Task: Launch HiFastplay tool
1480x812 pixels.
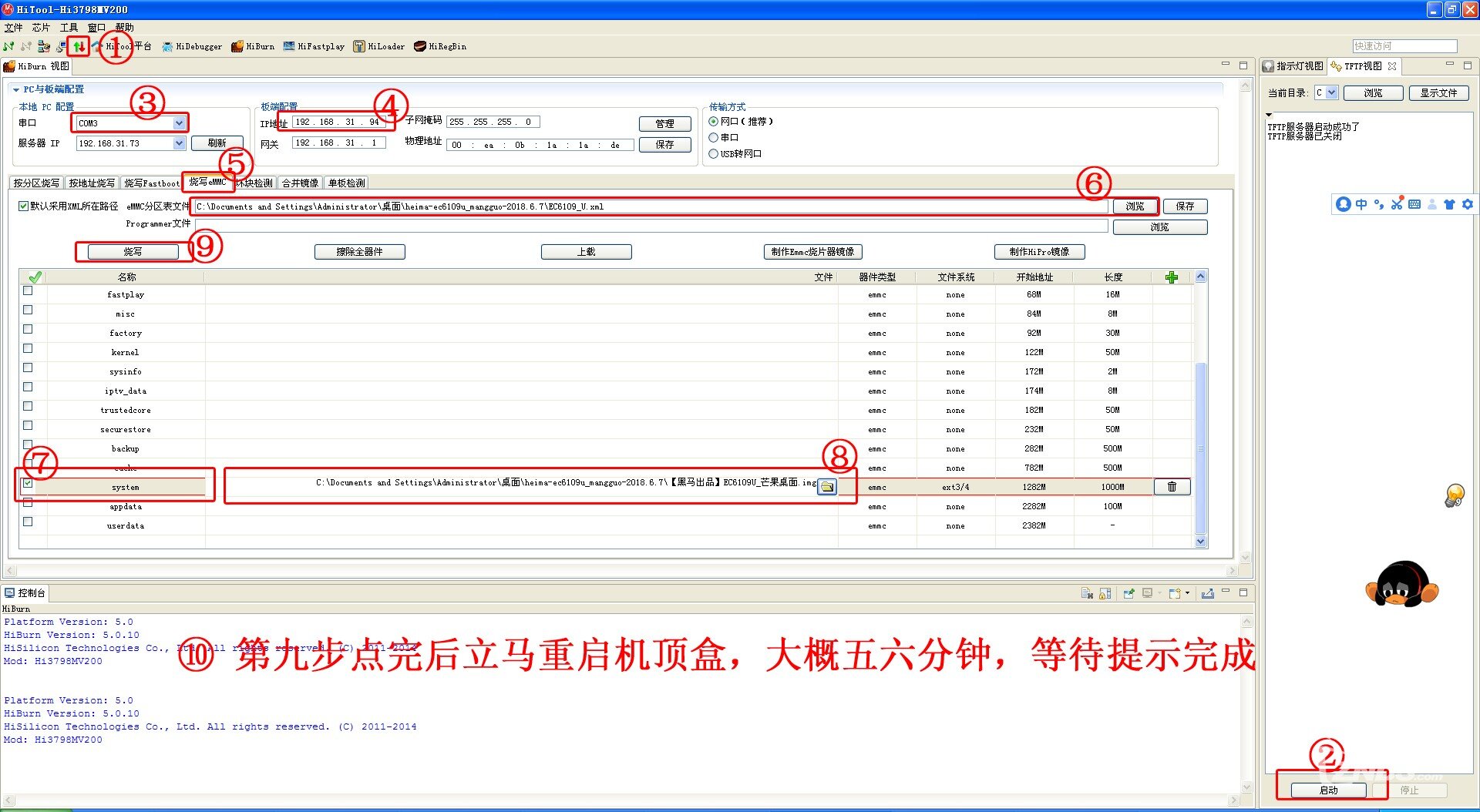Action: point(314,46)
